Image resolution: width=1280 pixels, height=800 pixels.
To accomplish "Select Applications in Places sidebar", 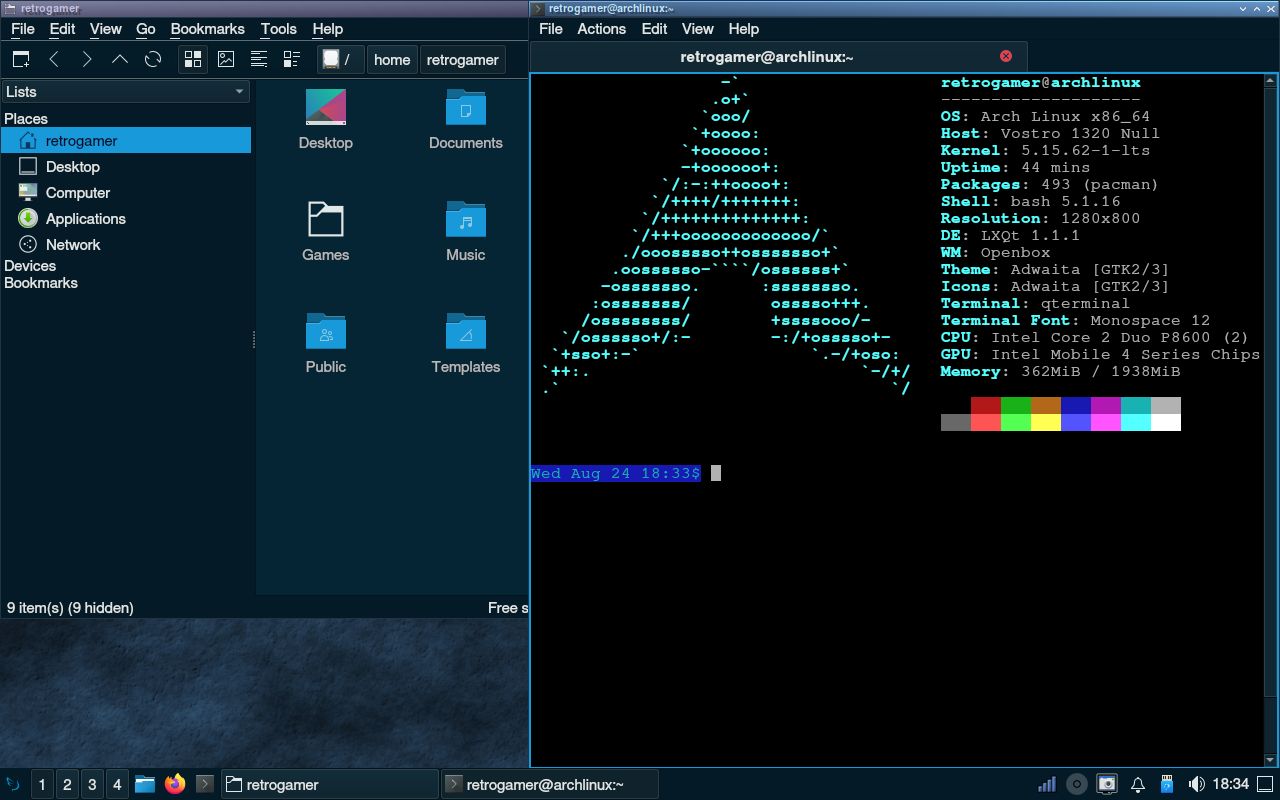I will tap(126, 219).
